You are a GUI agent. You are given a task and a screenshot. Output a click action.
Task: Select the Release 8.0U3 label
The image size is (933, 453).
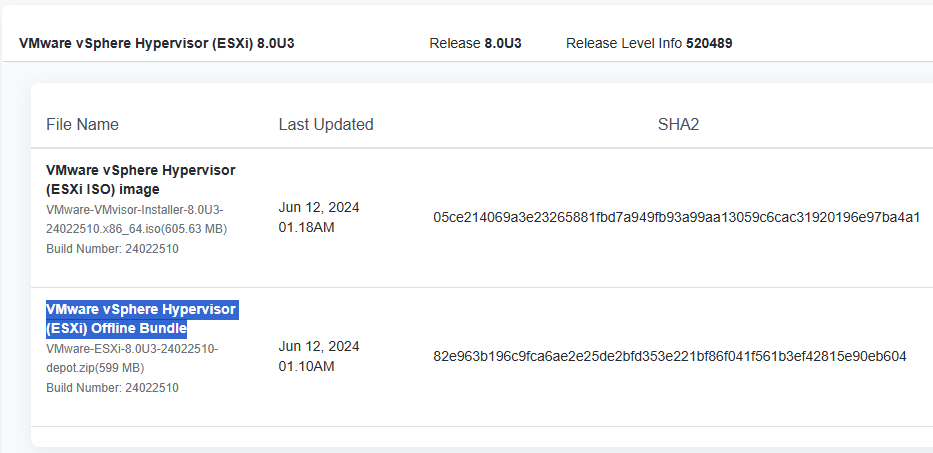475,43
